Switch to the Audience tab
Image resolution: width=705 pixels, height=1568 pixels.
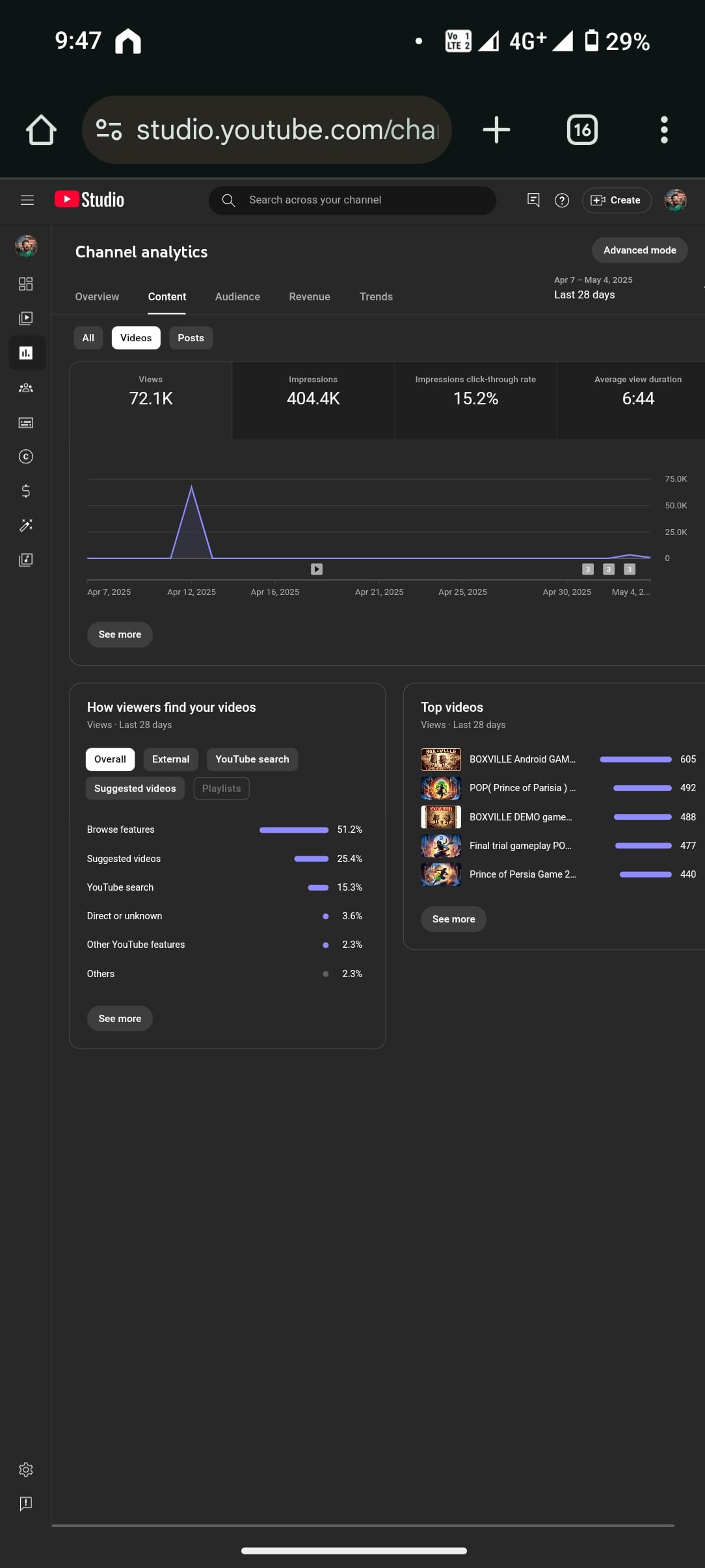pos(237,296)
